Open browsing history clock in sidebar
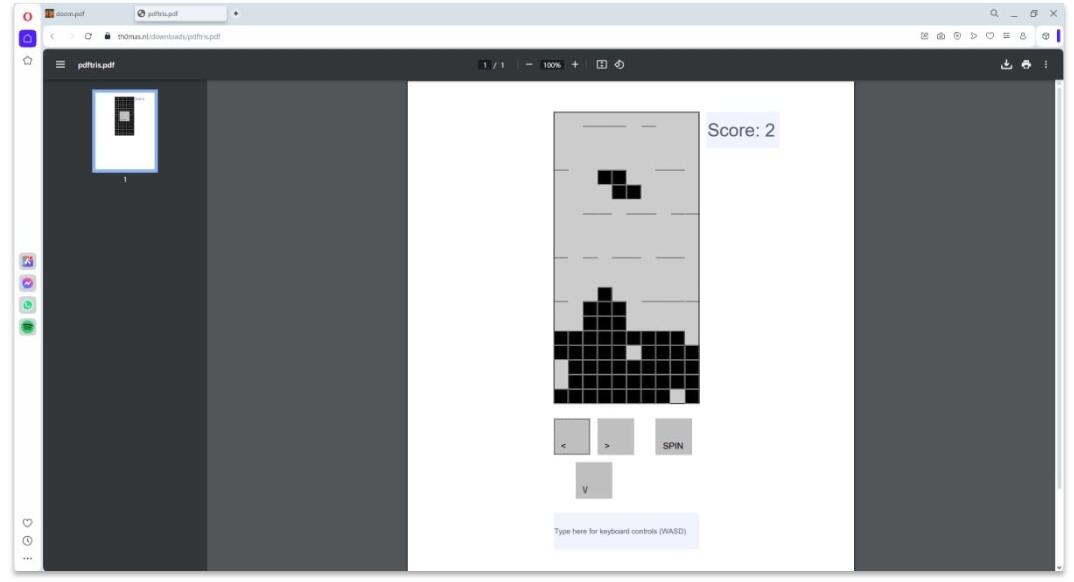 pos(27,541)
